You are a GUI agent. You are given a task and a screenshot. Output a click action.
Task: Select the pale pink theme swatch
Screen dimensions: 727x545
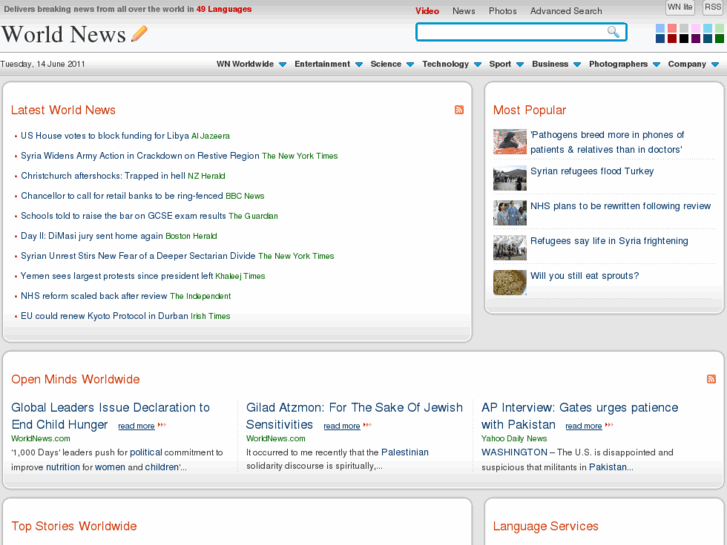tap(695, 28)
